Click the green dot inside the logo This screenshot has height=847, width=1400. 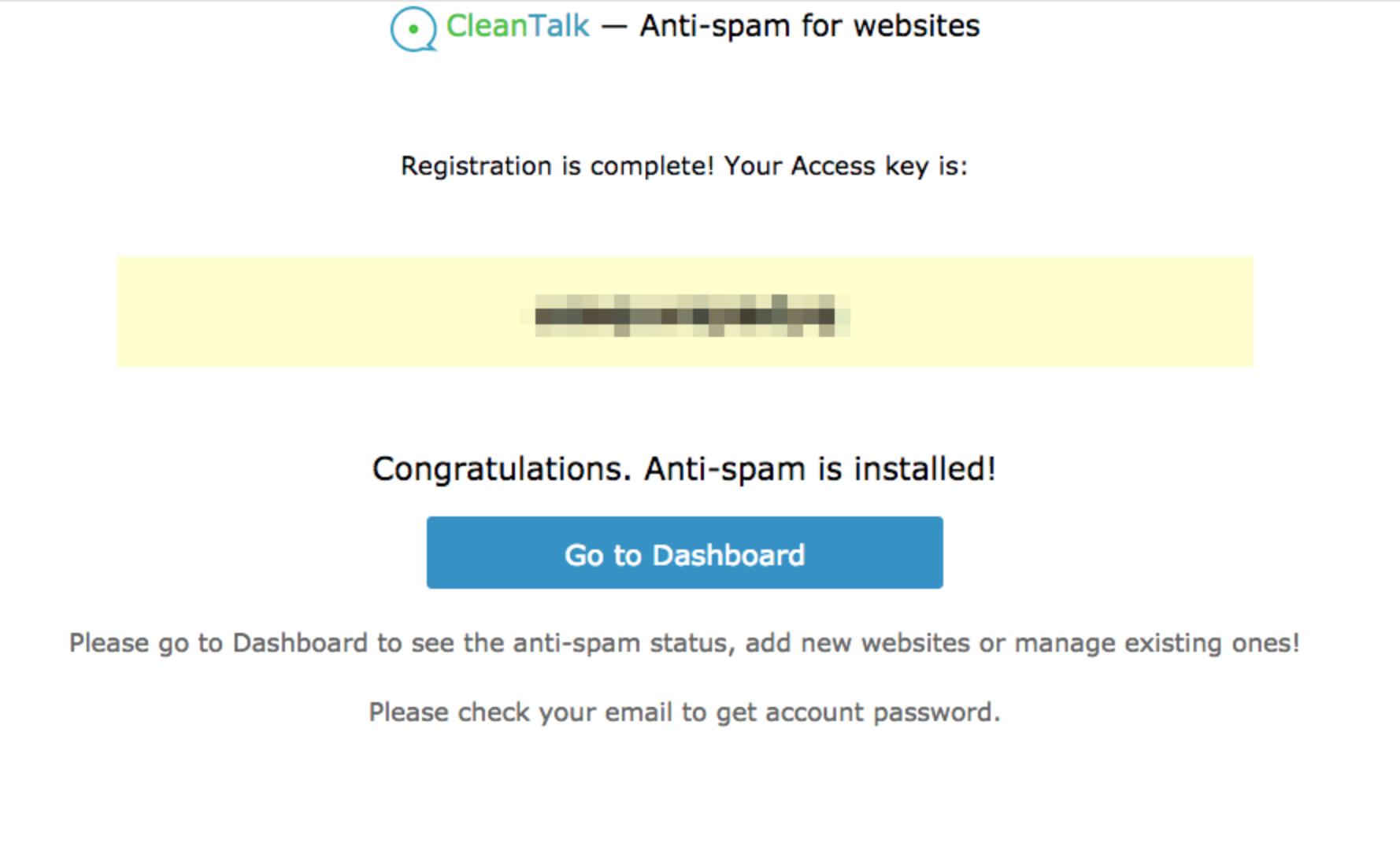click(x=413, y=29)
